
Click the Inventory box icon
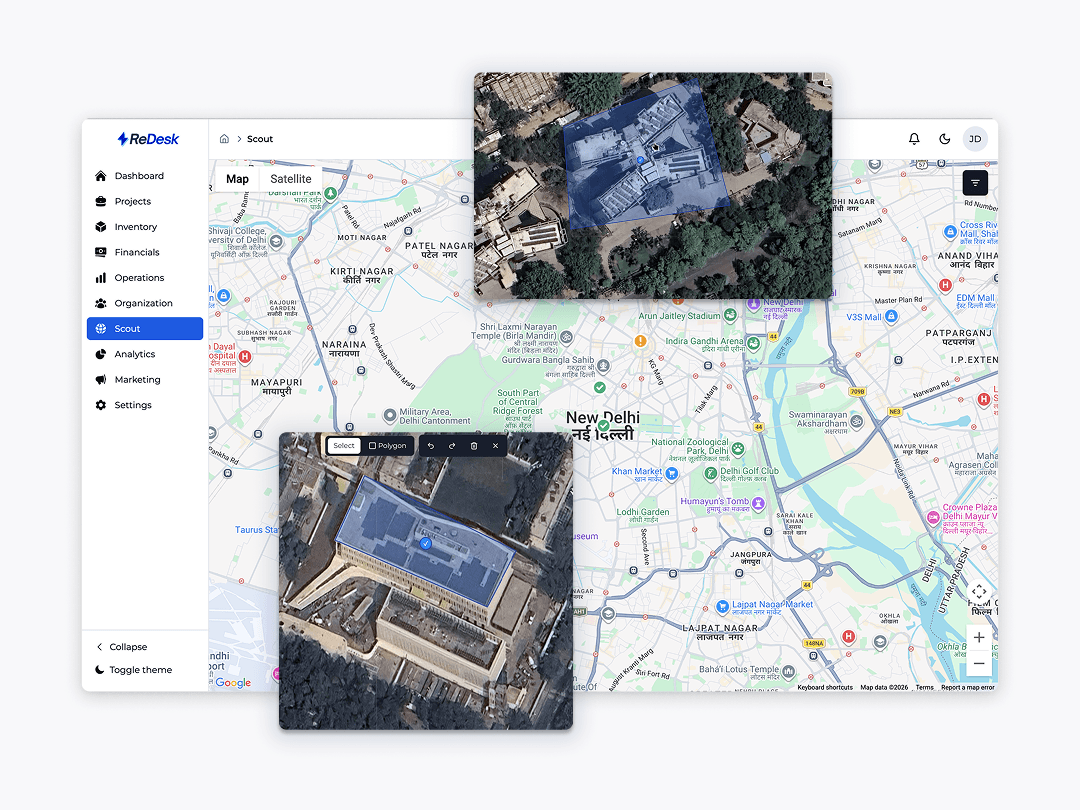point(101,227)
